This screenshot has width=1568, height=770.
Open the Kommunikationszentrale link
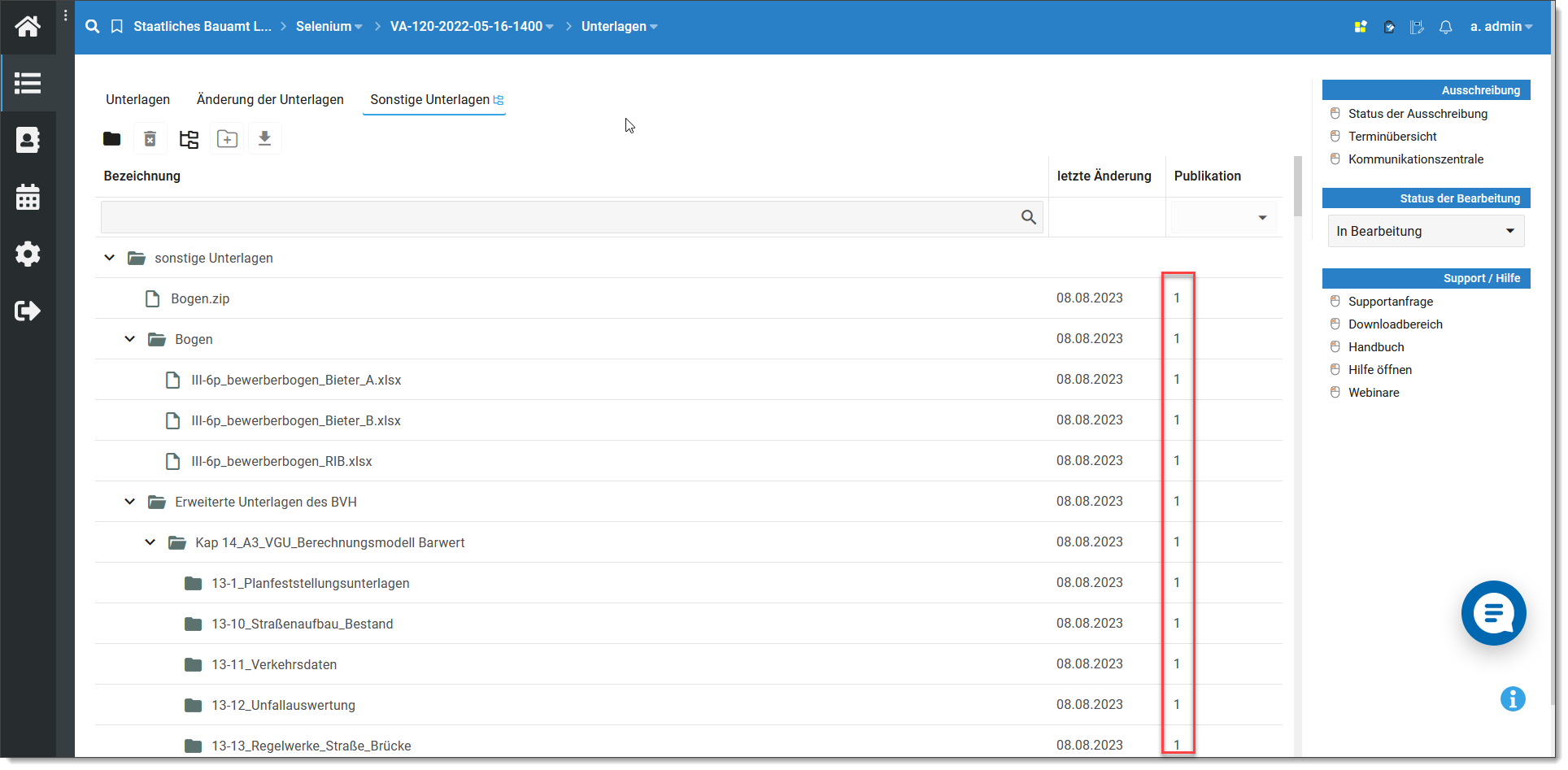1415,159
